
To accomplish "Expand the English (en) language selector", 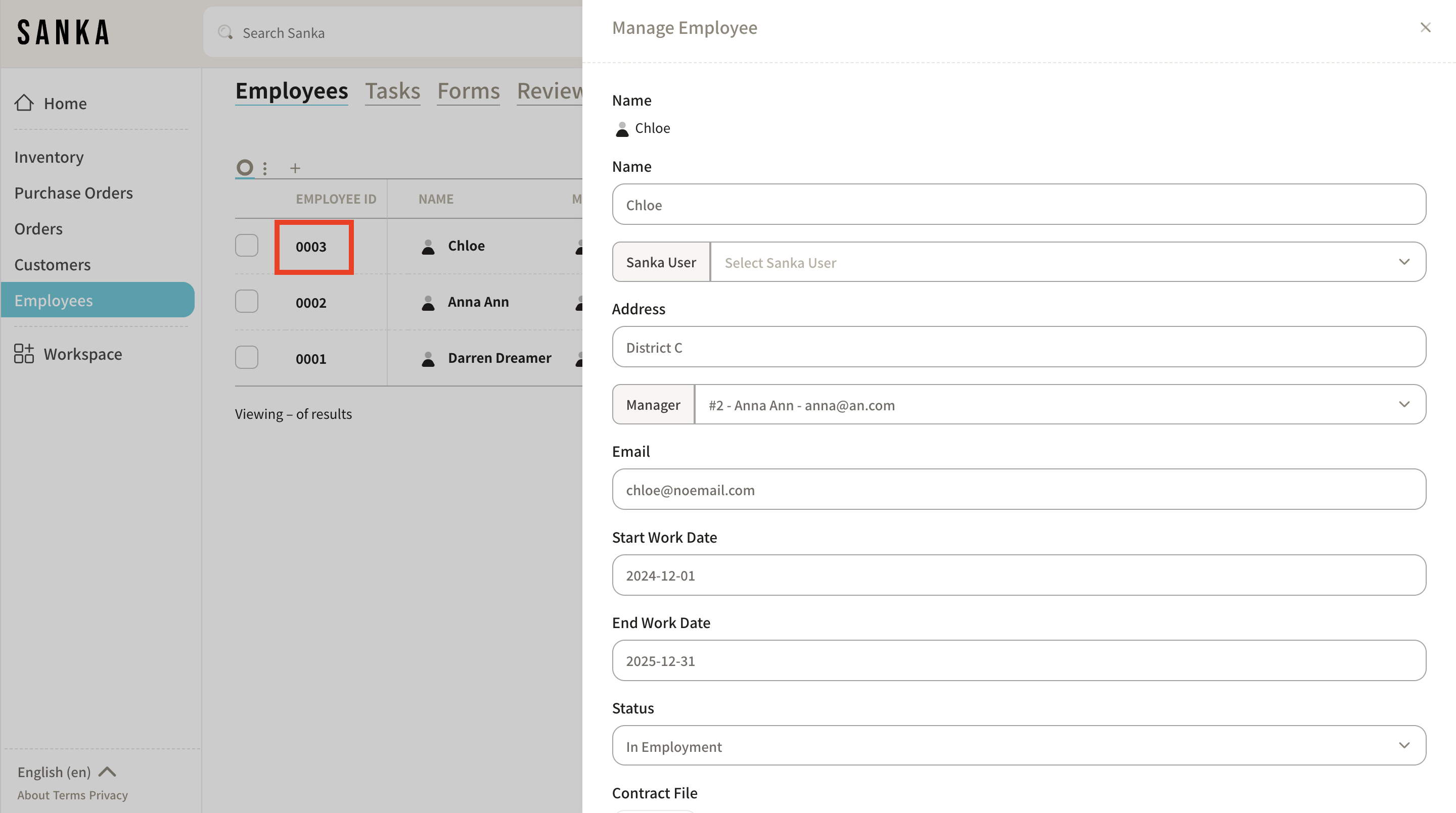I will tap(67, 772).
